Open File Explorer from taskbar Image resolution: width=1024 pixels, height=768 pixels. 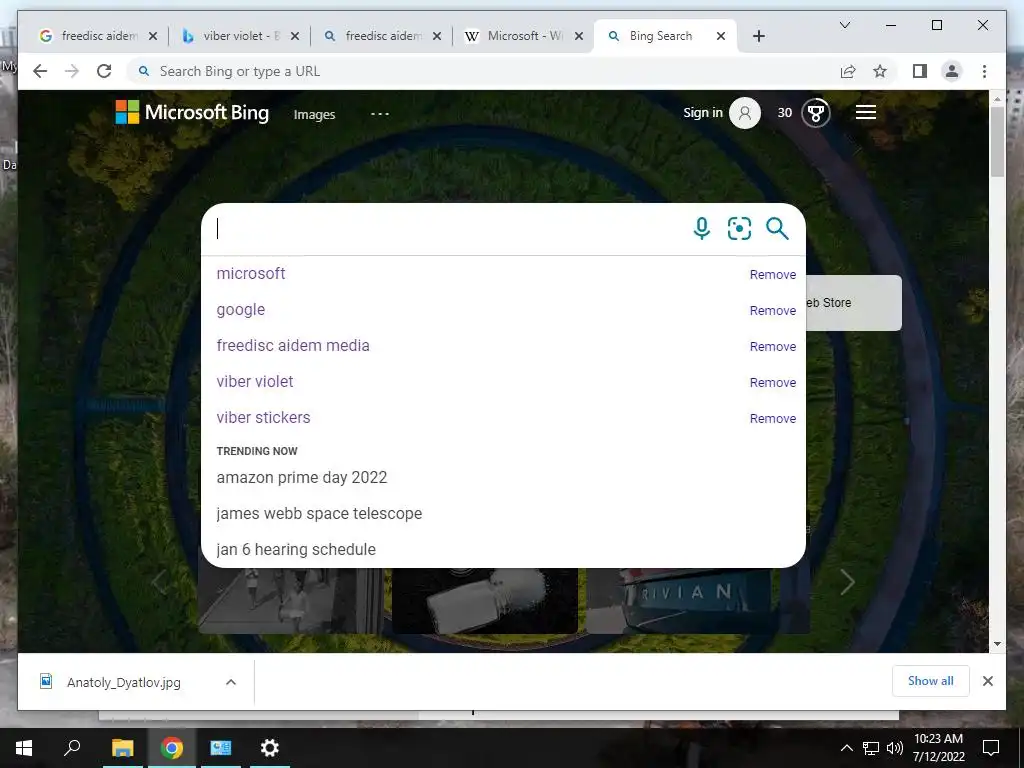pos(122,748)
